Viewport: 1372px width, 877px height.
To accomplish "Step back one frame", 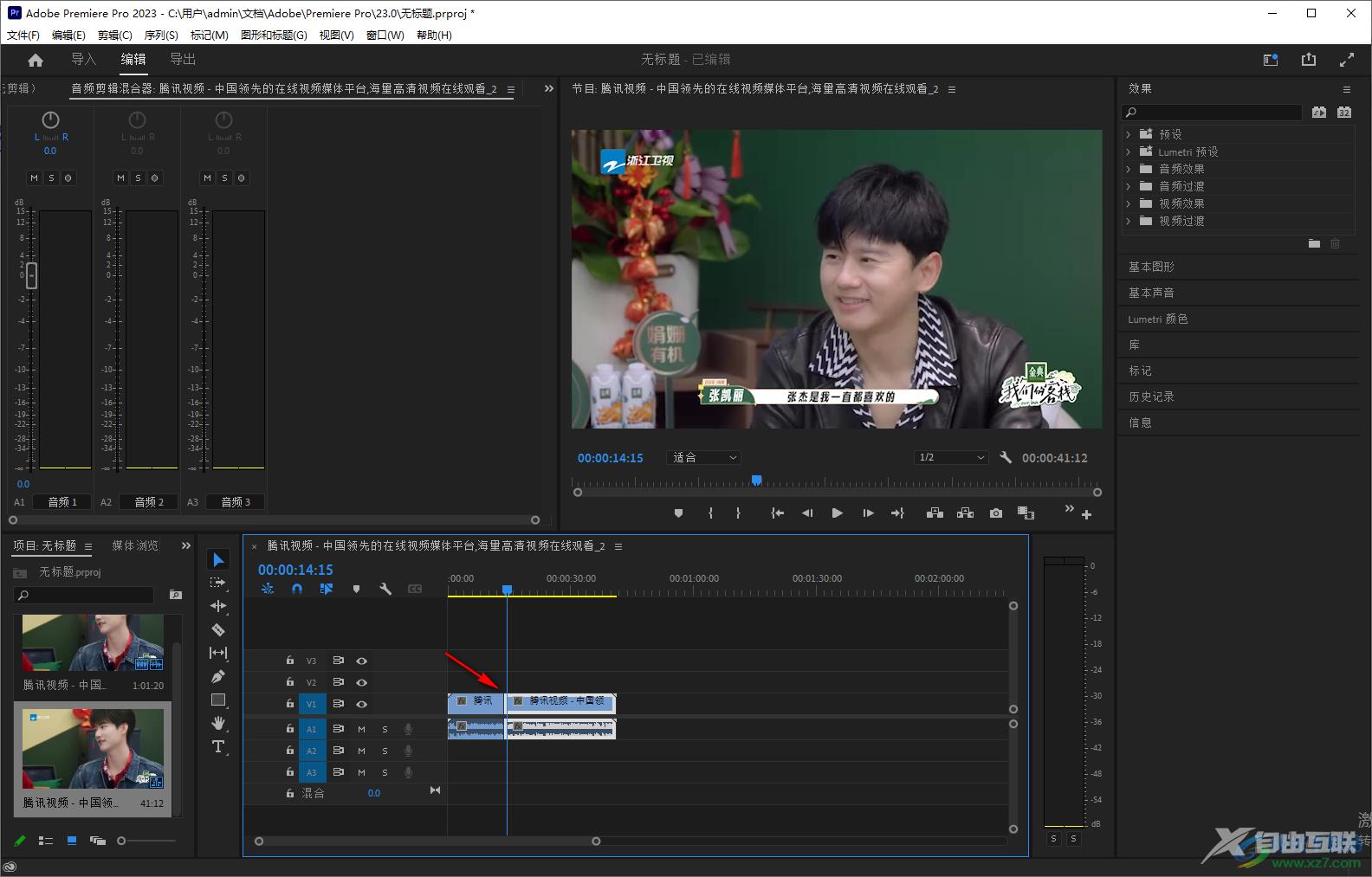I will tap(807, 513).
